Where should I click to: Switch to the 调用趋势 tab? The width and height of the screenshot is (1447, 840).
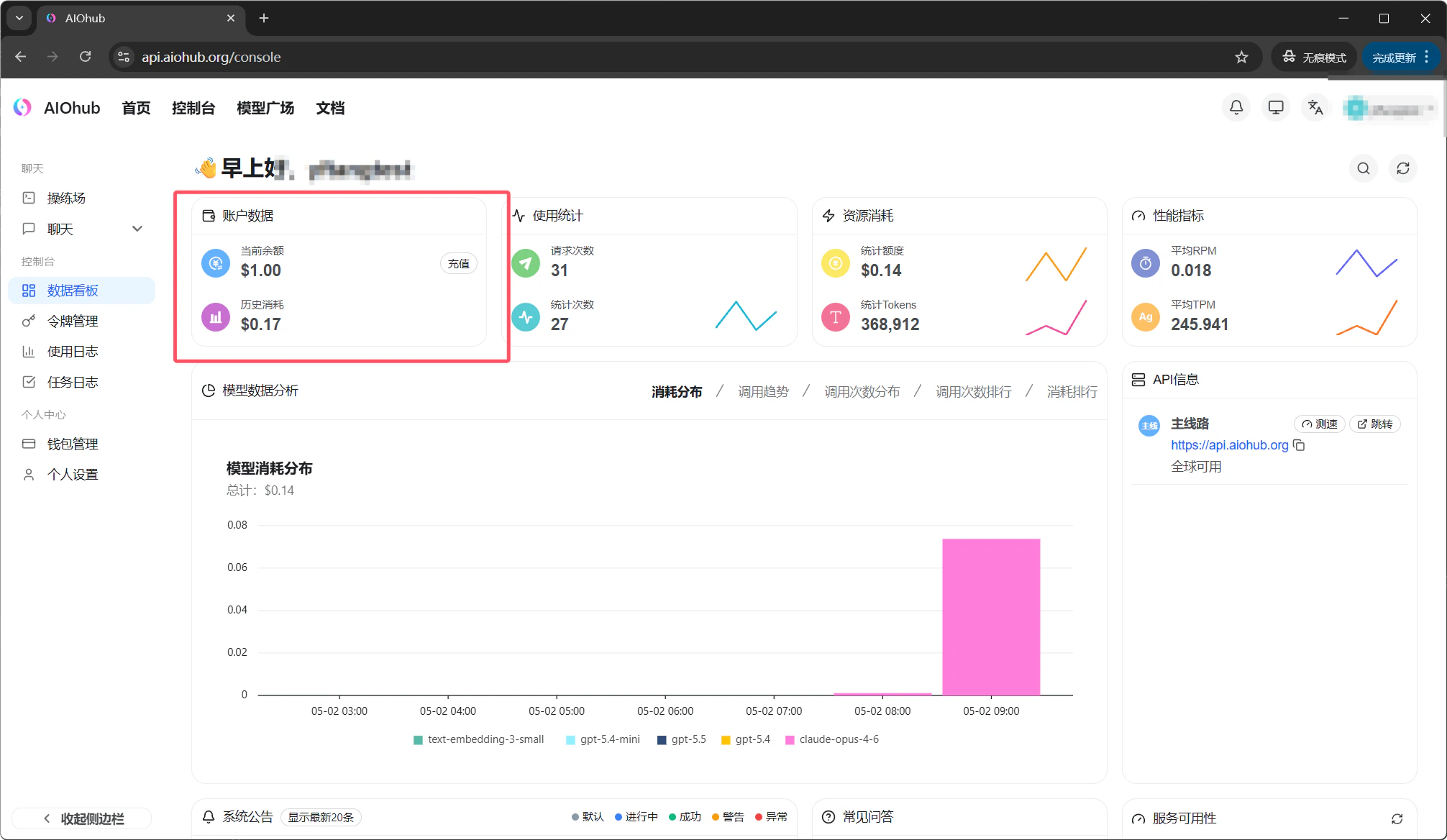click(x=763, y=391)
